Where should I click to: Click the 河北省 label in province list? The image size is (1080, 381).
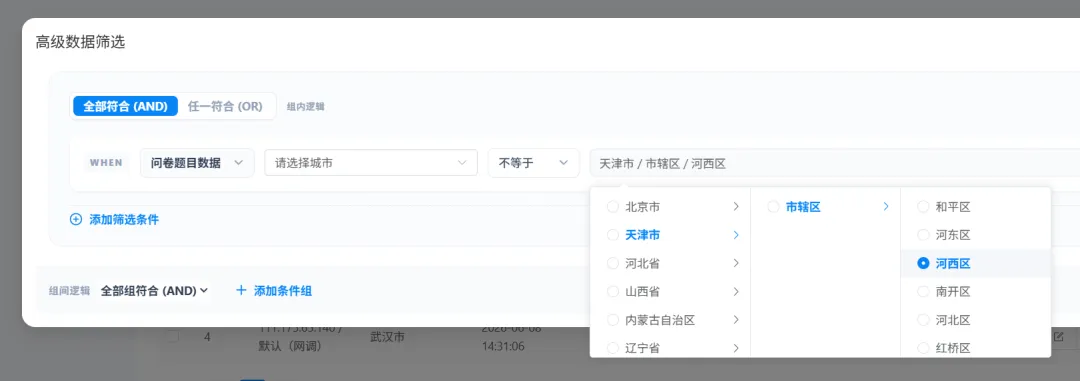point(643,263)
